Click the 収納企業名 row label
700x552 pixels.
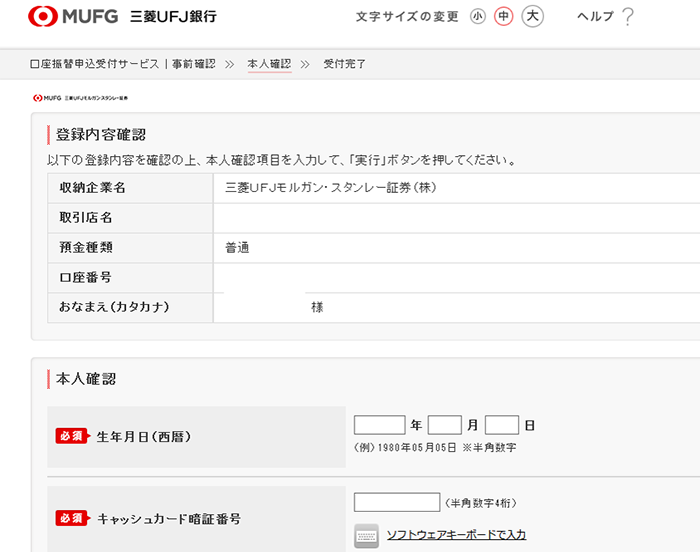(x=92, y=188)
